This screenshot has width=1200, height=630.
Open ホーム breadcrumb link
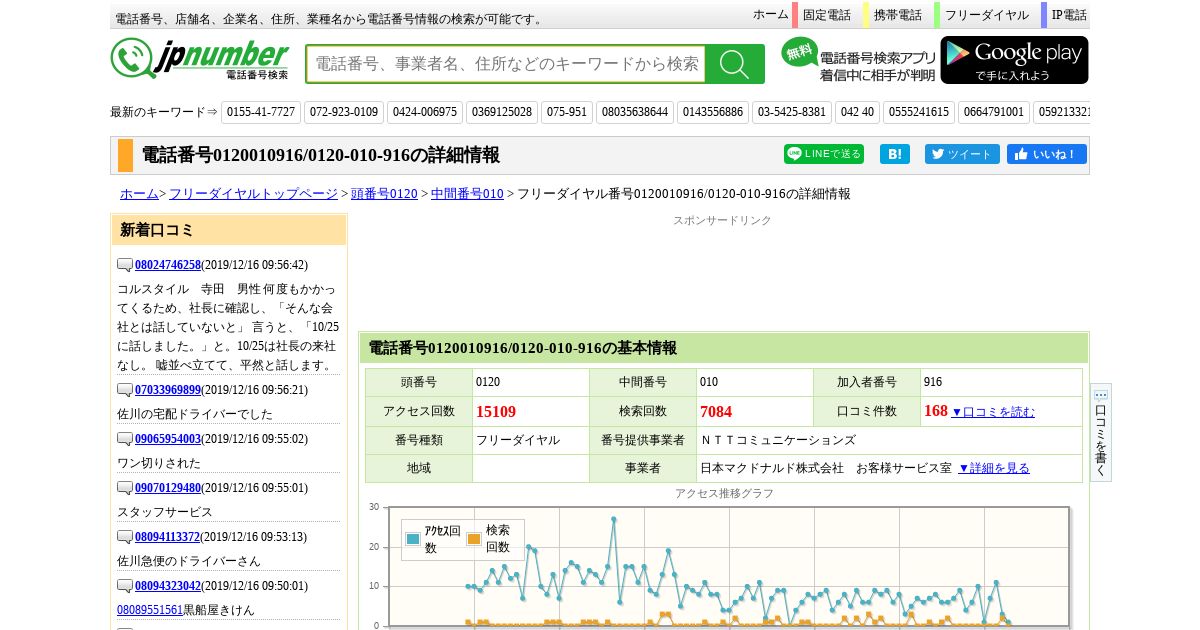pyautogui.click(x=139, y=194)
